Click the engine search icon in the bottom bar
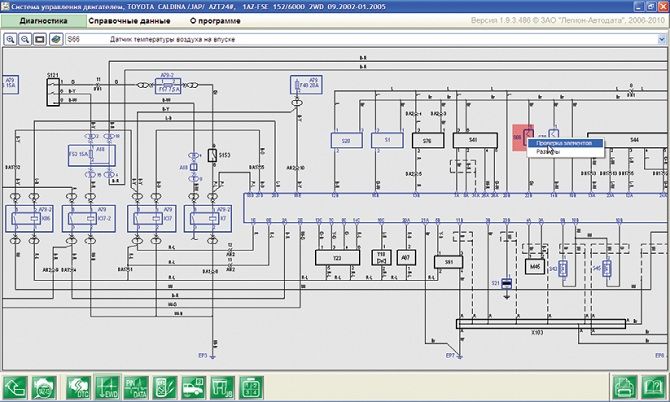Image resolution: width=670 pixels, height=402 pixels. (44, 387)
